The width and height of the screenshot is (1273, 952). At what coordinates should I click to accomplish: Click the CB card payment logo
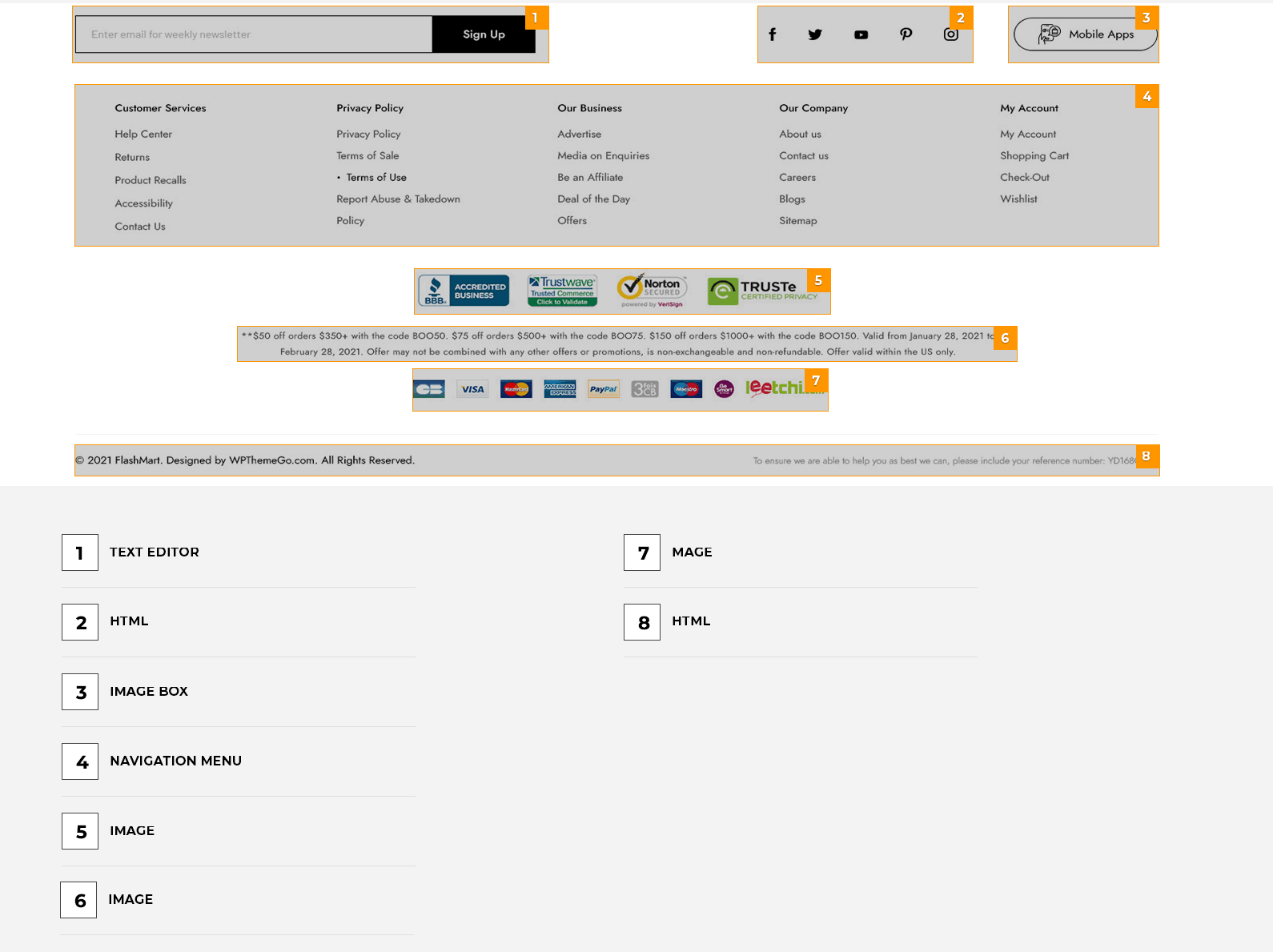[x=429, y=389]
